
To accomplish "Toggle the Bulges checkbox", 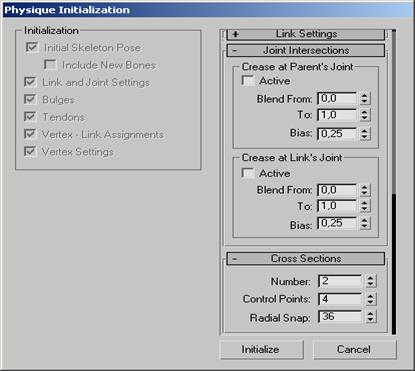I will pos(30,99).
